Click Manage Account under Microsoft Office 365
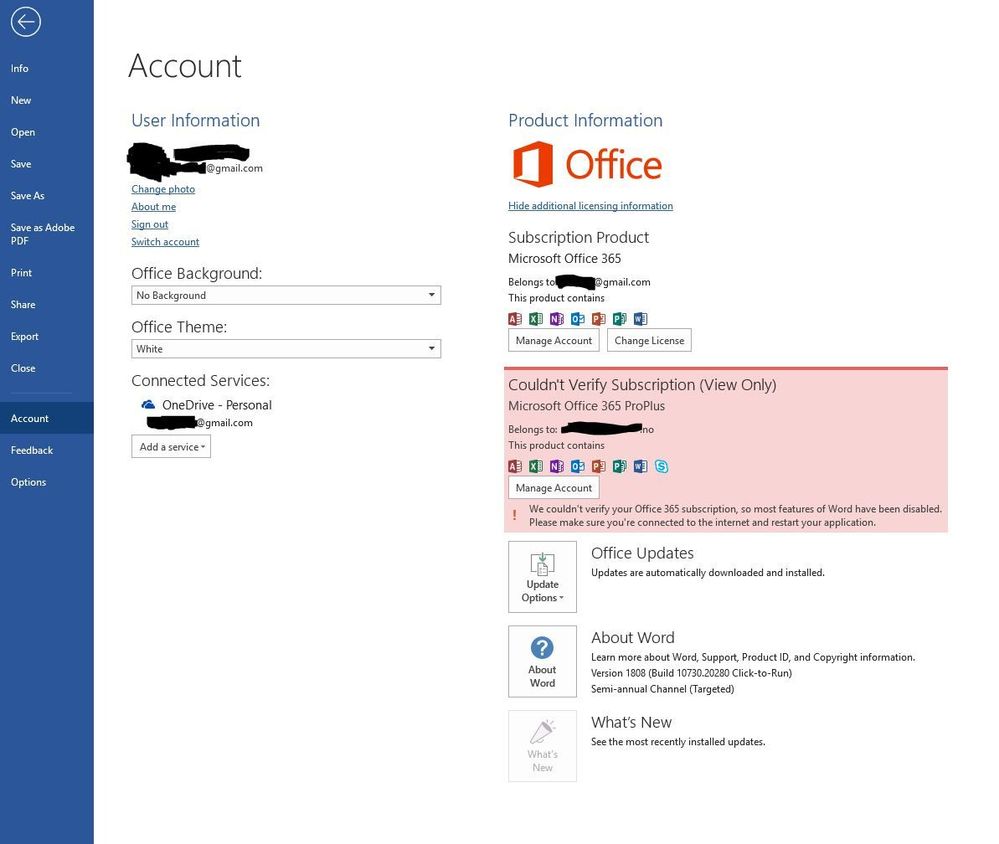The width and height of the screenshot is (999, 844). coord(554,340)
